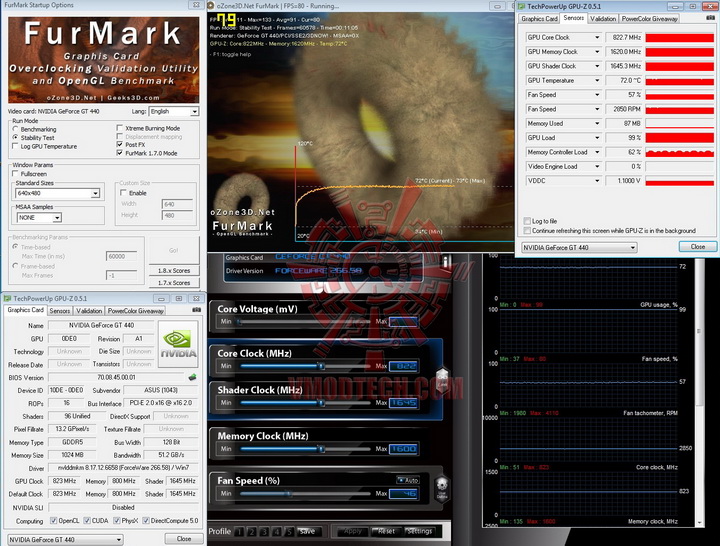Toggle the link clocks icon between Core and Shader
The image size is (720, 546).
click(442, 381)
